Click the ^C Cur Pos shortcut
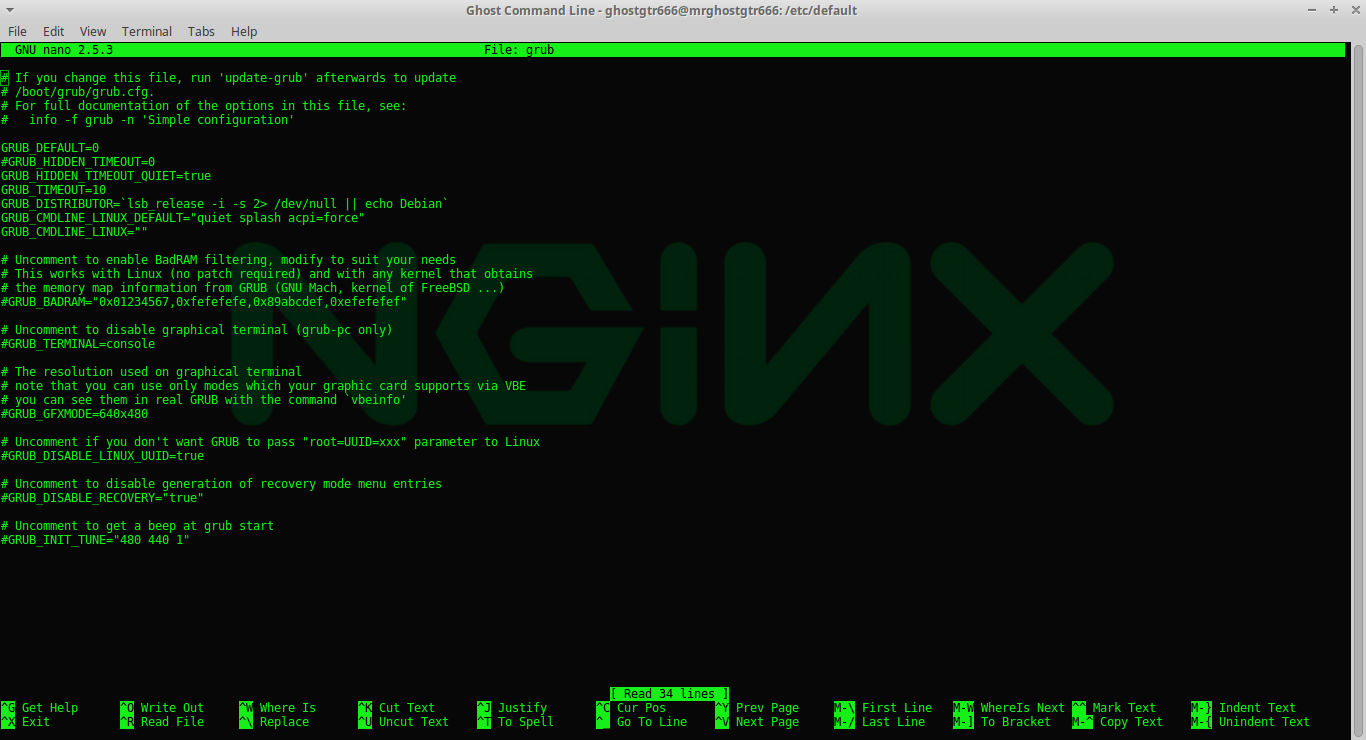 pos(631,708)
